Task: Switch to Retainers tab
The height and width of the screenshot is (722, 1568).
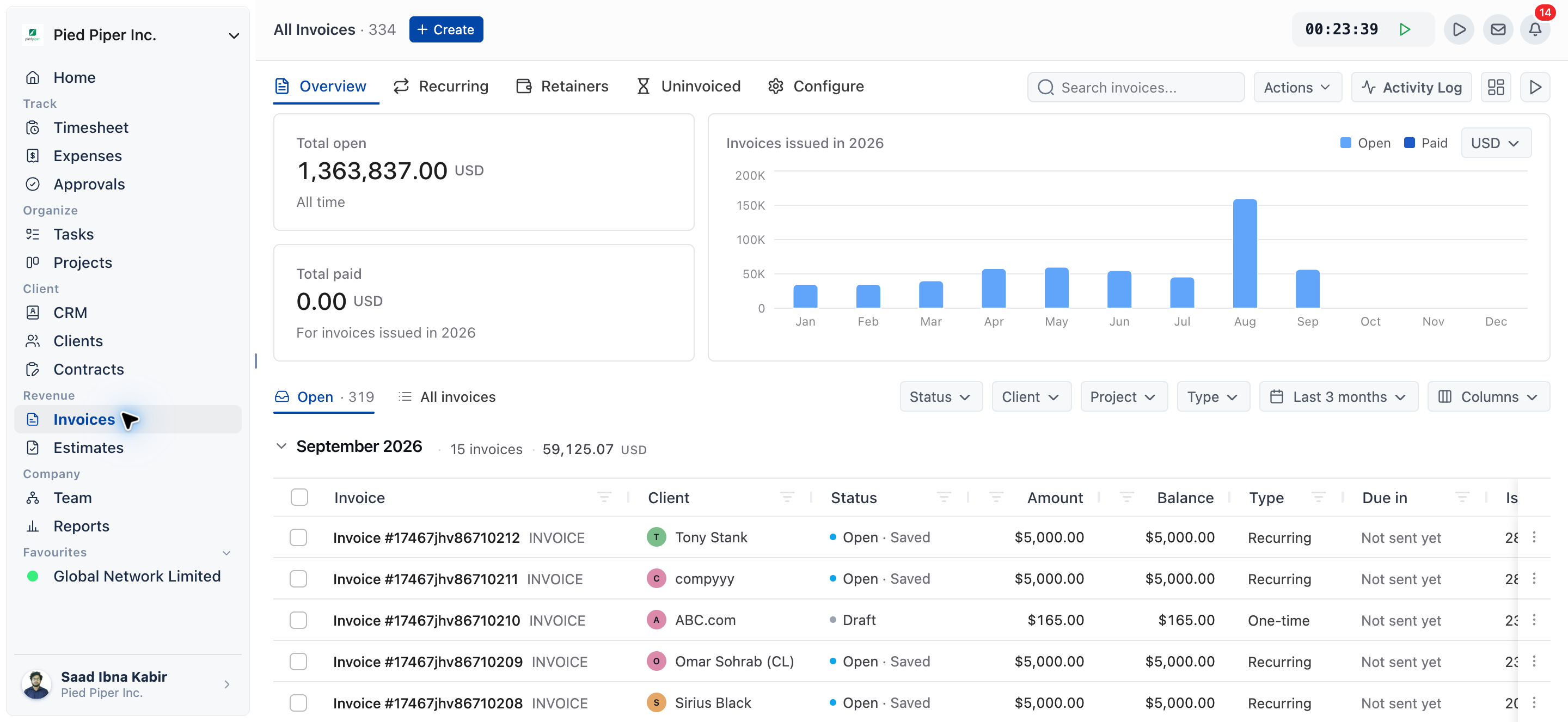Action: pos(562,87)
